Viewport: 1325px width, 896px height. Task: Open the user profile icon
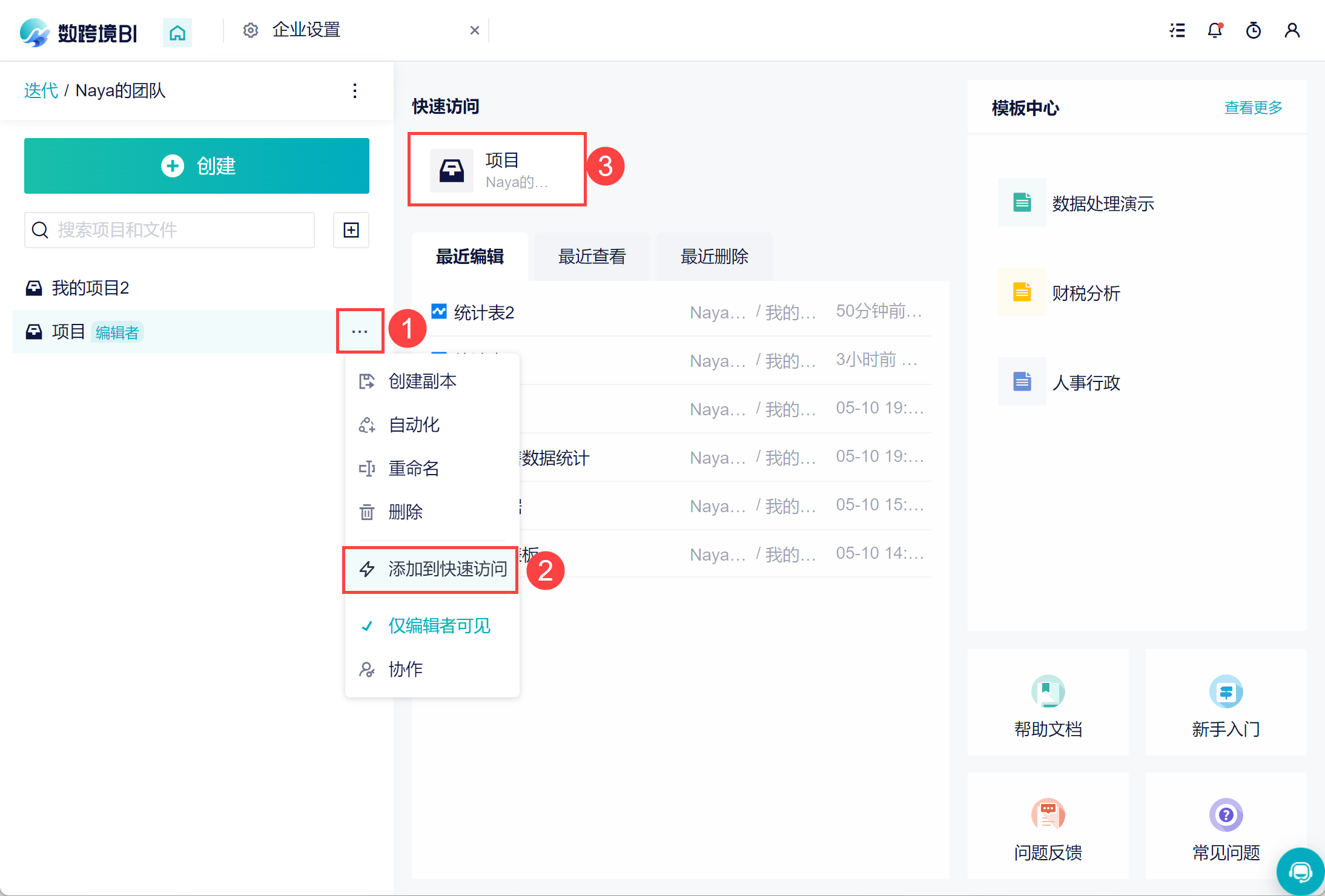pyautogui.click(x=1292, y=30)
